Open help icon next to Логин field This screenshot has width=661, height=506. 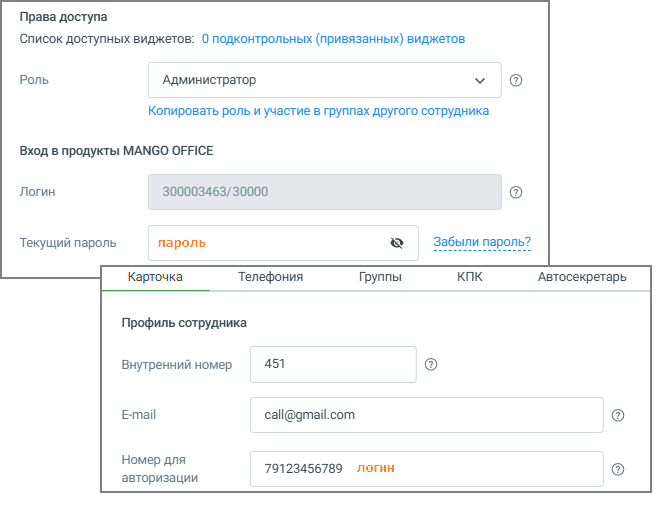pyautogui.click(x=516, y=192)
